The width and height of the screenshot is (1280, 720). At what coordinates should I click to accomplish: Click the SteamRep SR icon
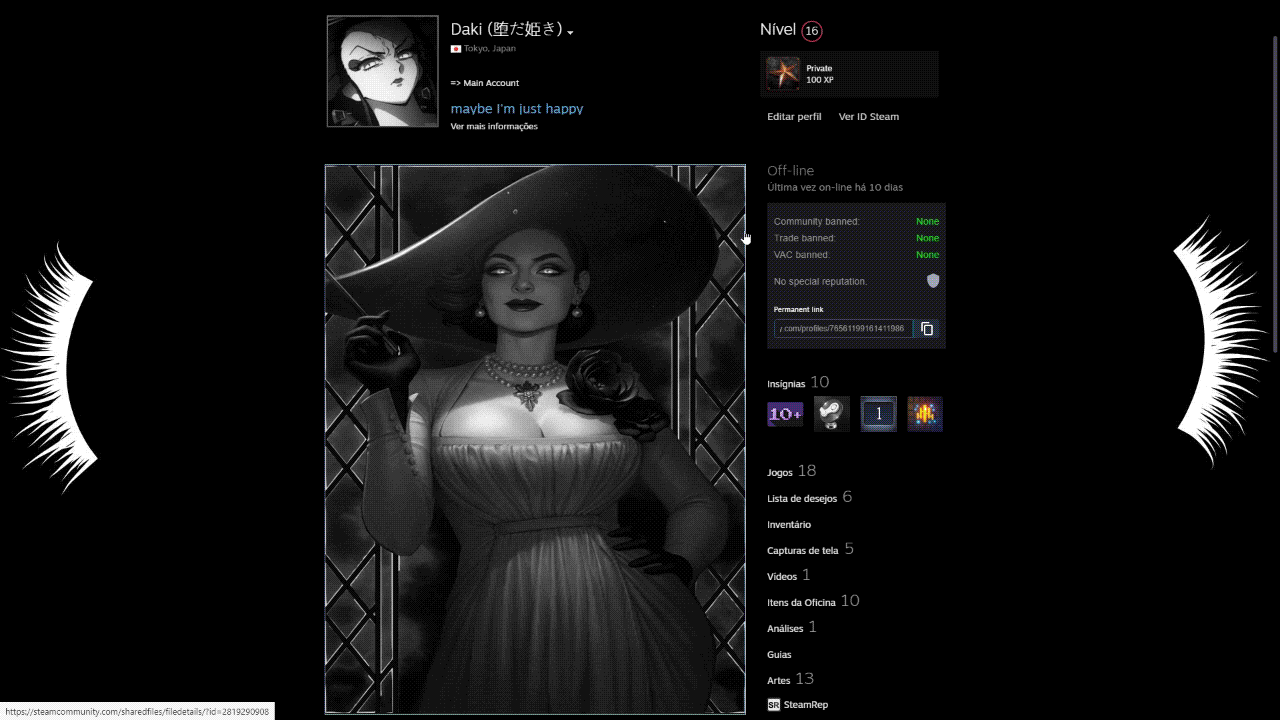pos(773,705)
